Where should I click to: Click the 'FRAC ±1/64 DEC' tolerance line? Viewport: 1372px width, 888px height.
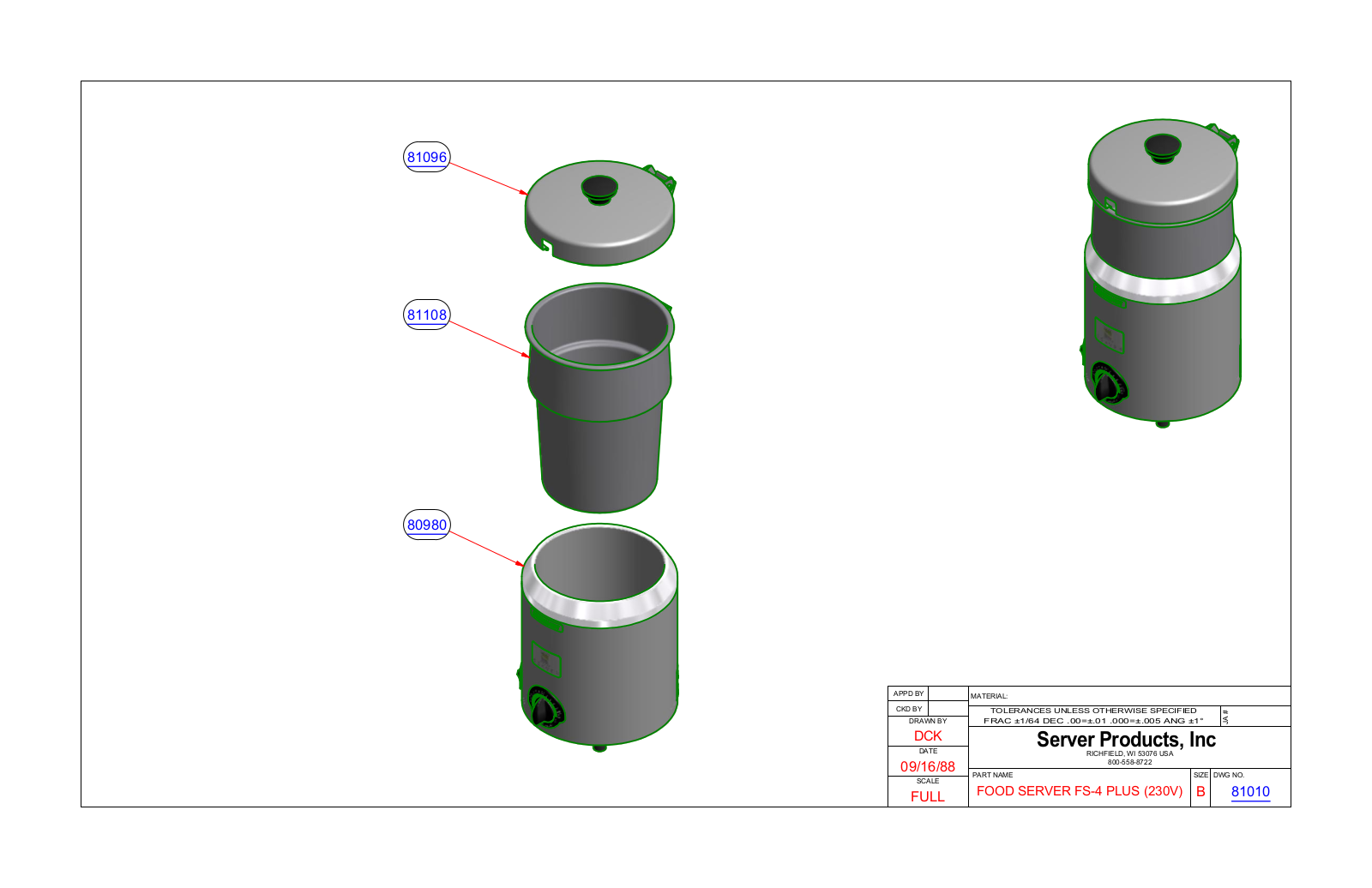pos(1093,721)
